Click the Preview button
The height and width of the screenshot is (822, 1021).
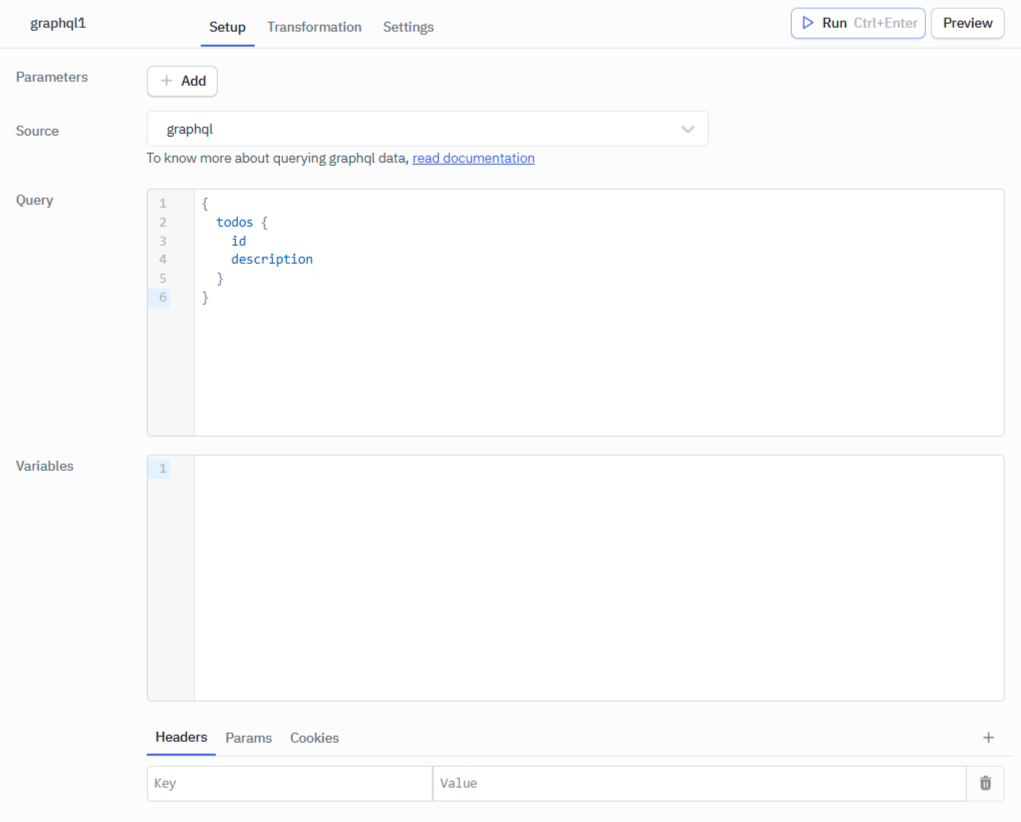pos(966,23)
